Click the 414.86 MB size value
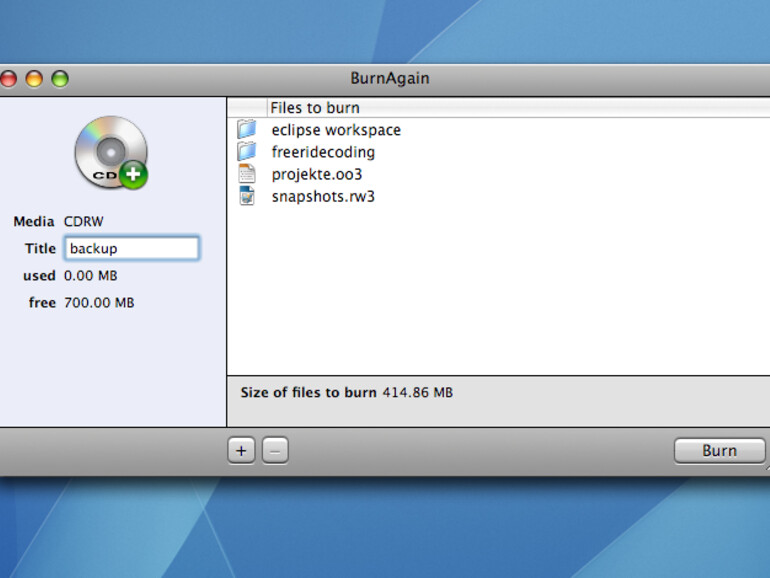Image resolution: width=770 pixels, height=578 pixels. (x=418, y=392)
